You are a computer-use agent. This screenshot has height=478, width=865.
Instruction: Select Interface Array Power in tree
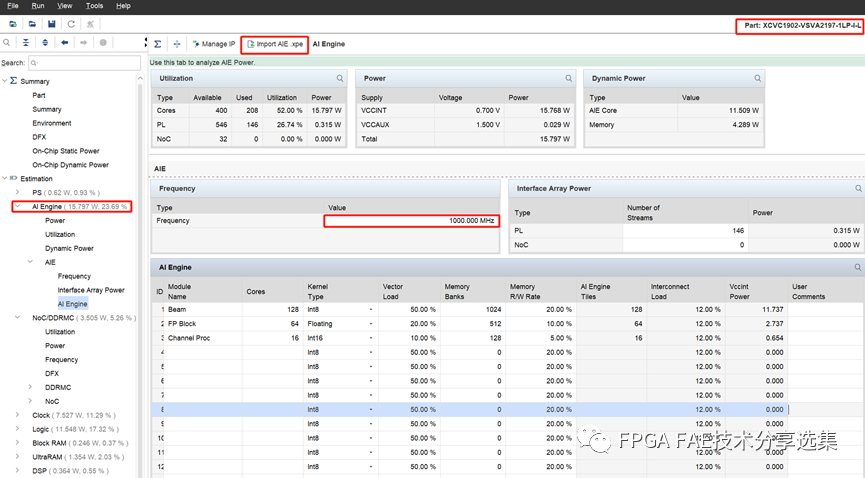pyautogui.click(x=91, y=290)
